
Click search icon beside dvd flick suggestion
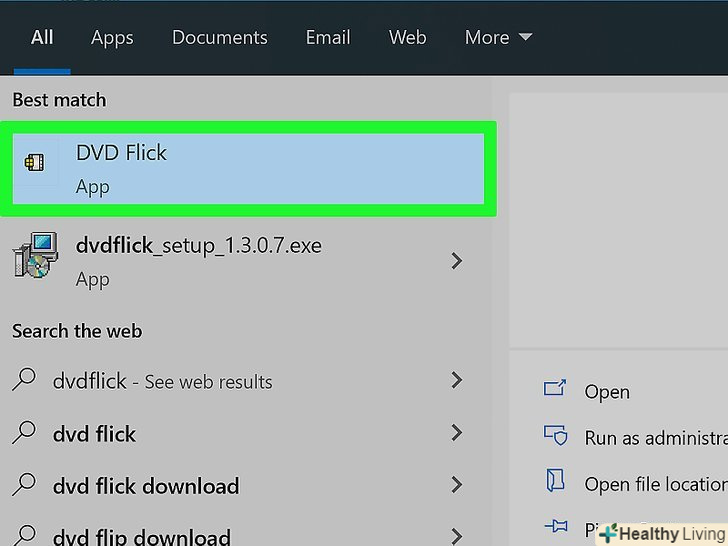pyautogui.click(x=27, y=433)
